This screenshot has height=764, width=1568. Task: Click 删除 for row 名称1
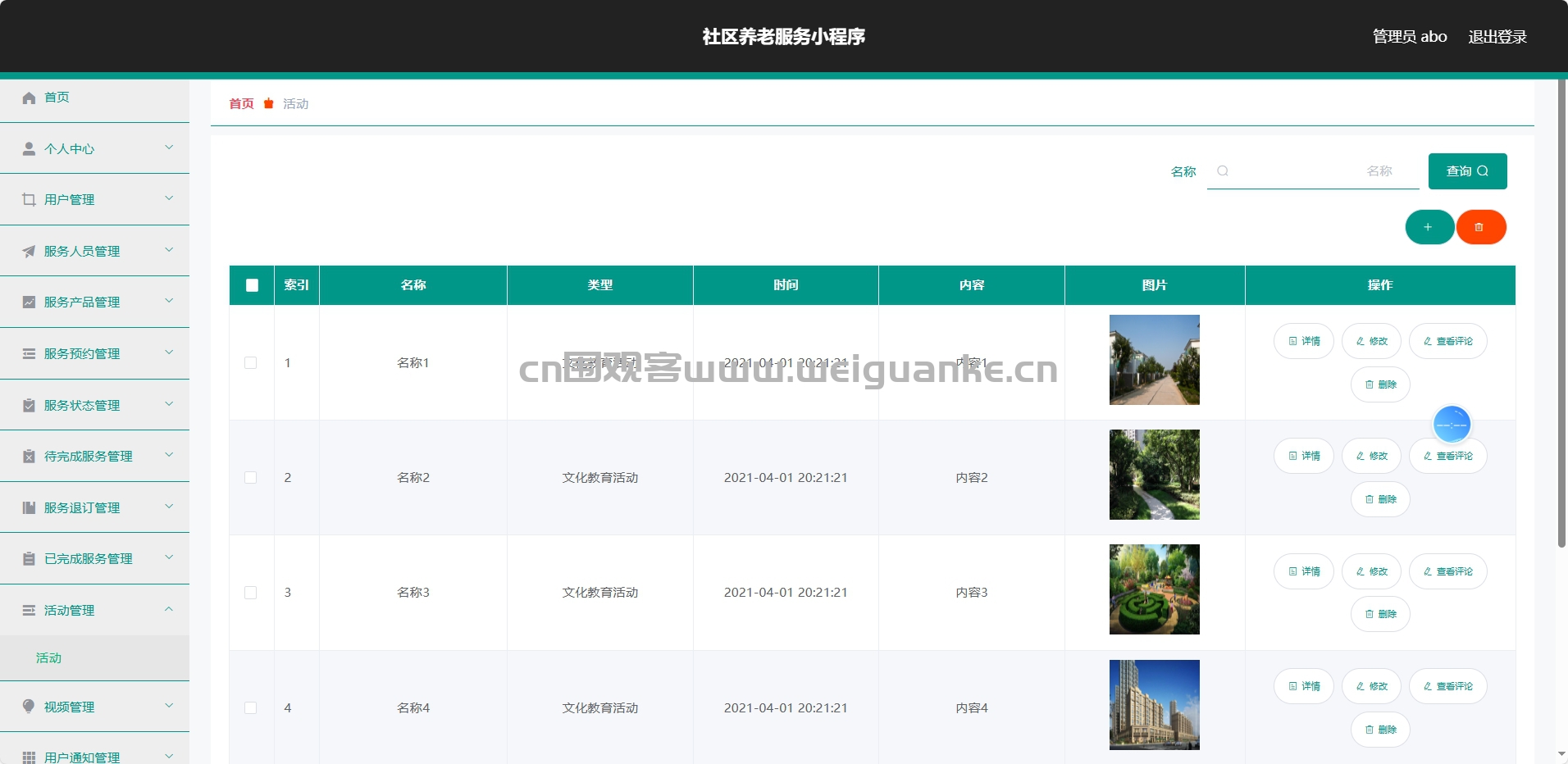1380,384
